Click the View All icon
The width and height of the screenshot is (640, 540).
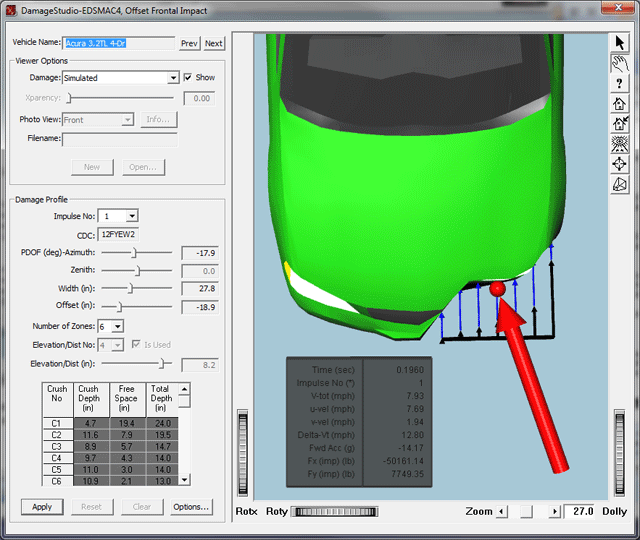click(620, 144)
